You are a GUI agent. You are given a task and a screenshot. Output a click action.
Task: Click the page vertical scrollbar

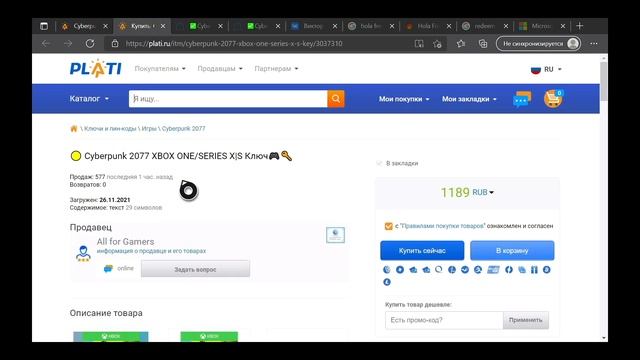pyautogui.click(x=604, y=82)
